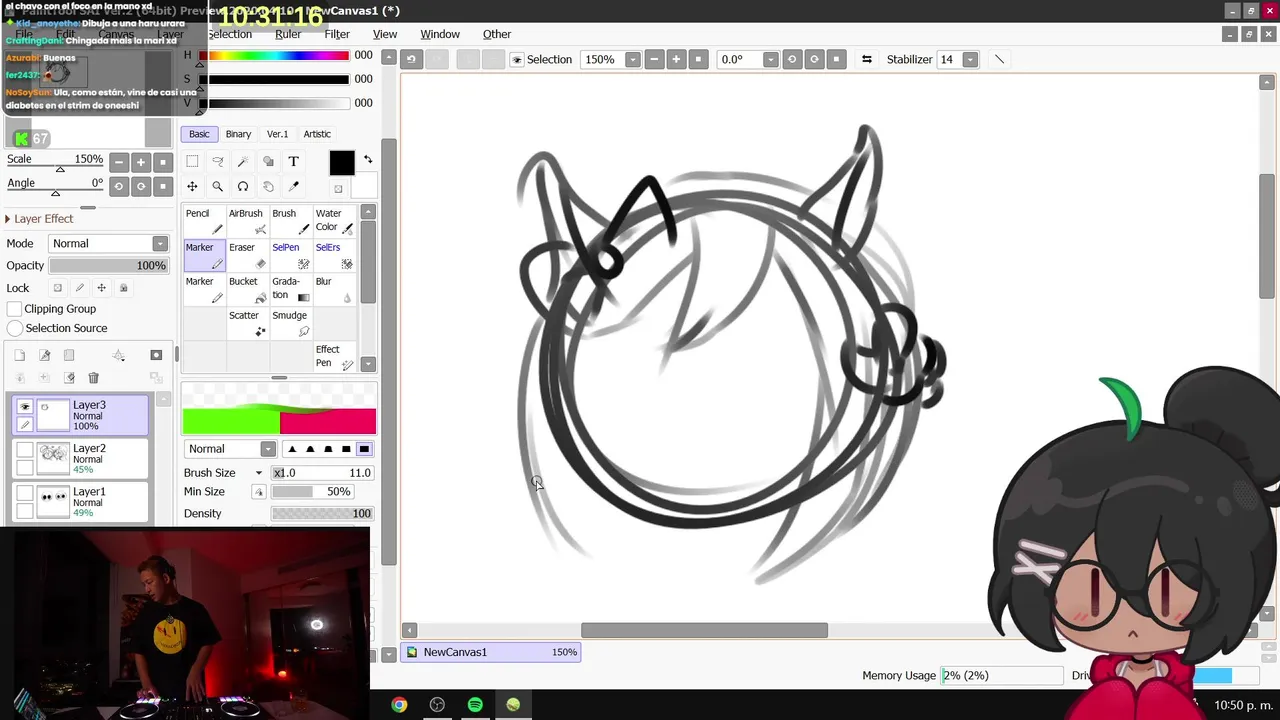Choose the Water Color brush
1280x720 pixels.
pyautogui.click(x=333, y=221)
